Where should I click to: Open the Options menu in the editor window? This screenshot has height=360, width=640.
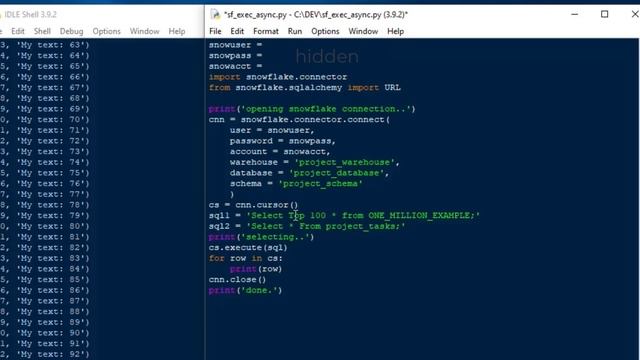[x=325, y=31]
